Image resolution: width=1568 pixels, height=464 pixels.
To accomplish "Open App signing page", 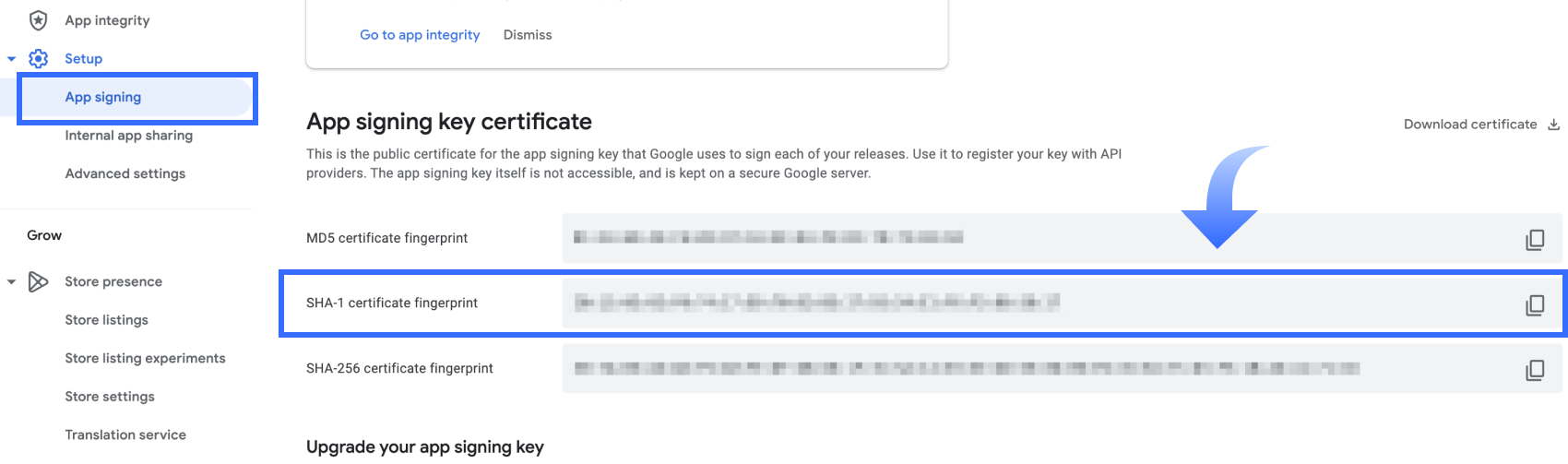I will 103,98.
